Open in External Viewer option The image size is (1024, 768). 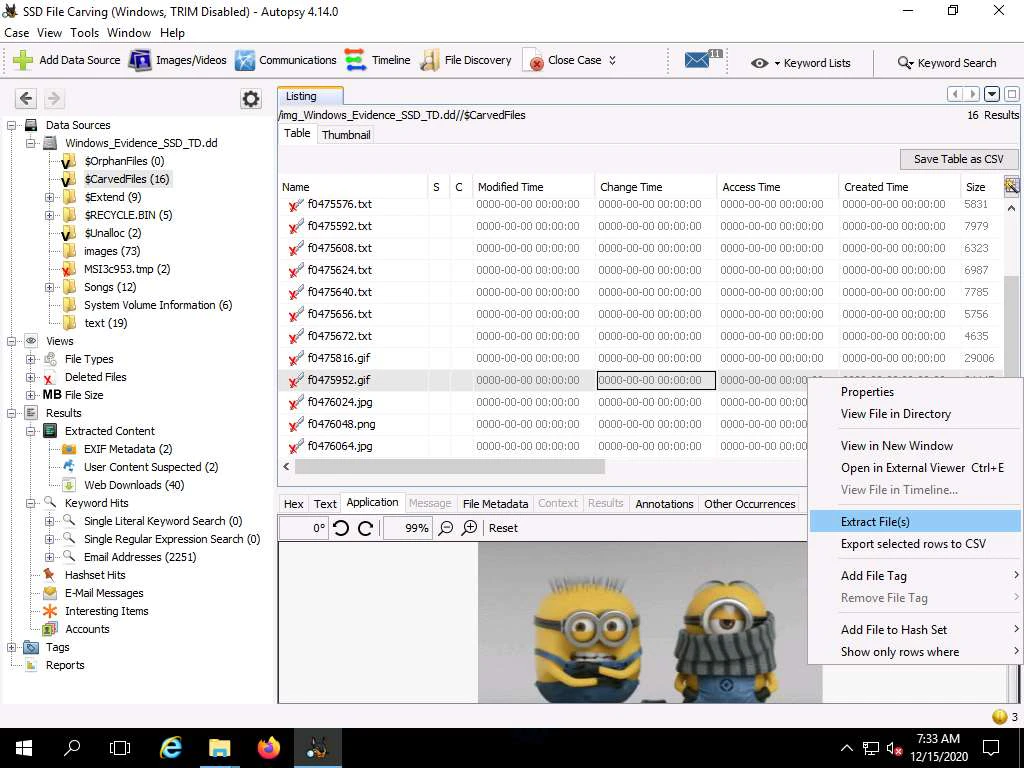click(915, 468)
